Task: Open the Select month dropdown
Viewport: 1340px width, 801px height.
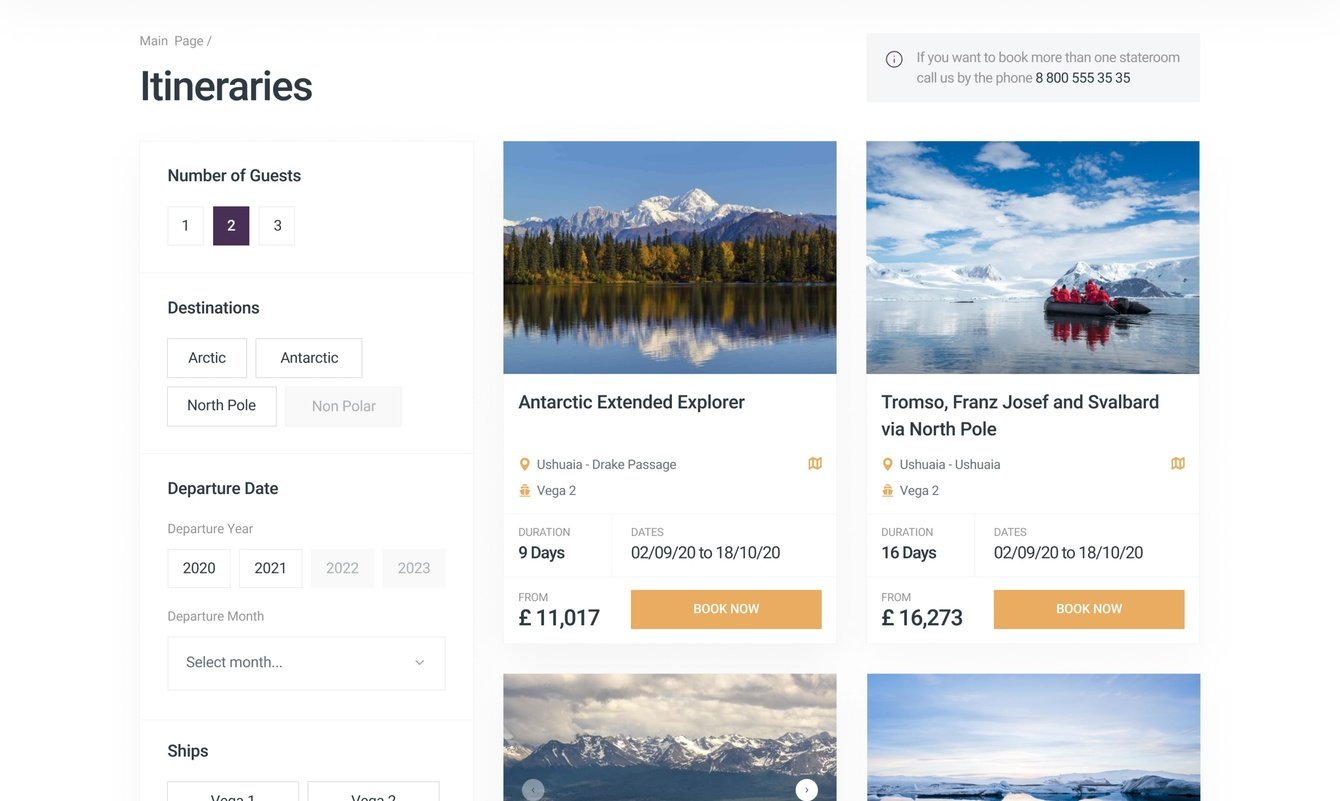Action: tap(306, 663)
